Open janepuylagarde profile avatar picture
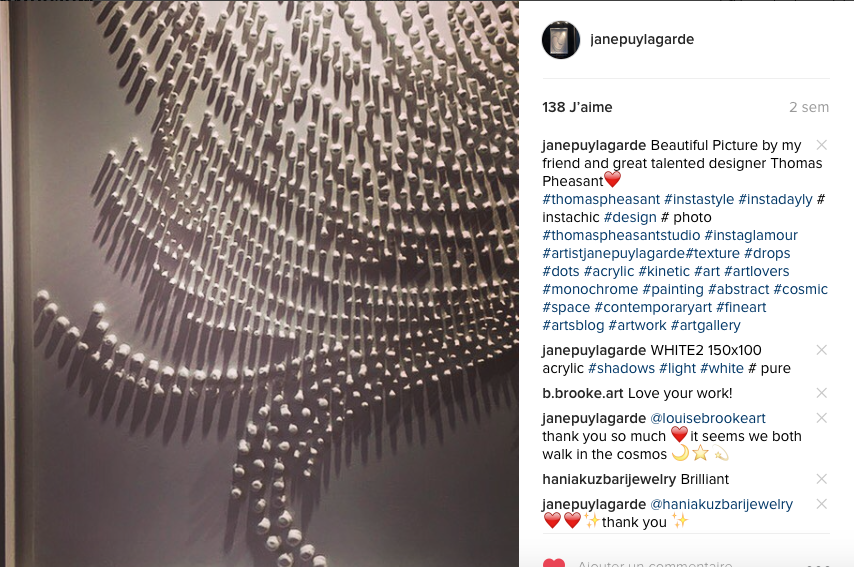This screenshot has width=854, height=567. 560,40
